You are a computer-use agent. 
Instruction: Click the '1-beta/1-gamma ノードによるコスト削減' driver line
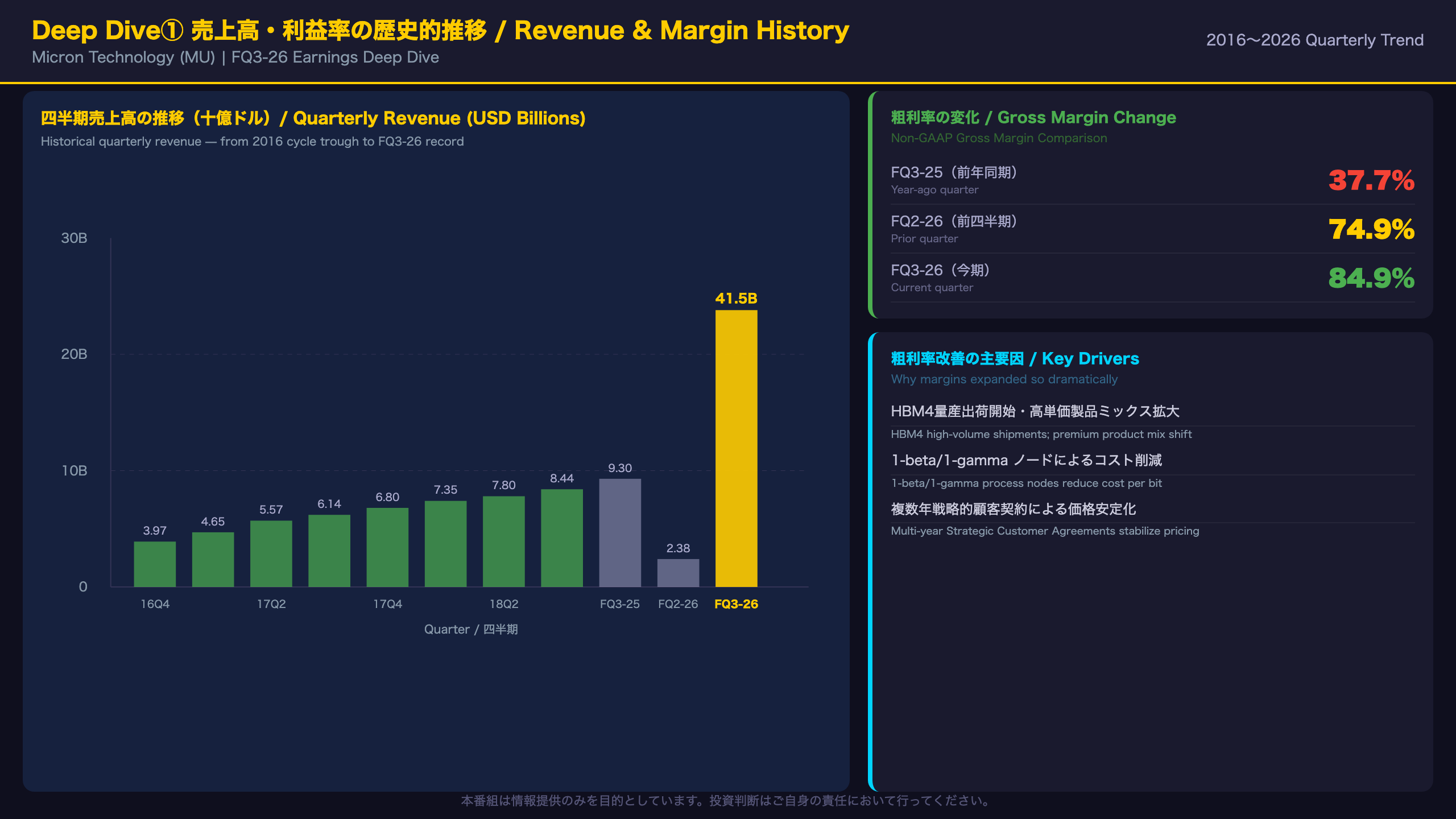1026,460
